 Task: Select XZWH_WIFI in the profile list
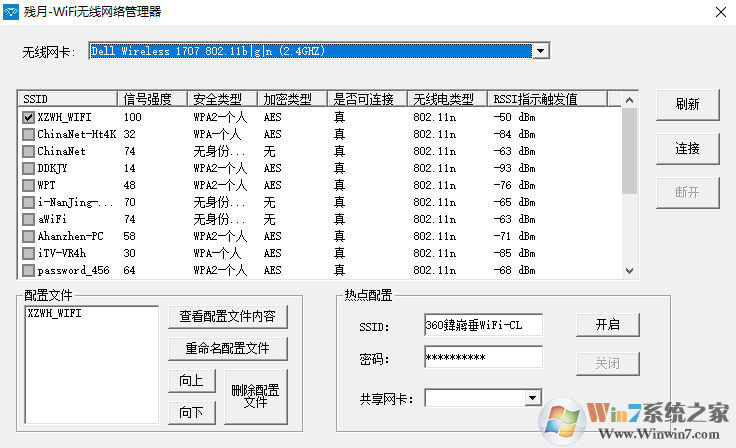click(54, 313)
